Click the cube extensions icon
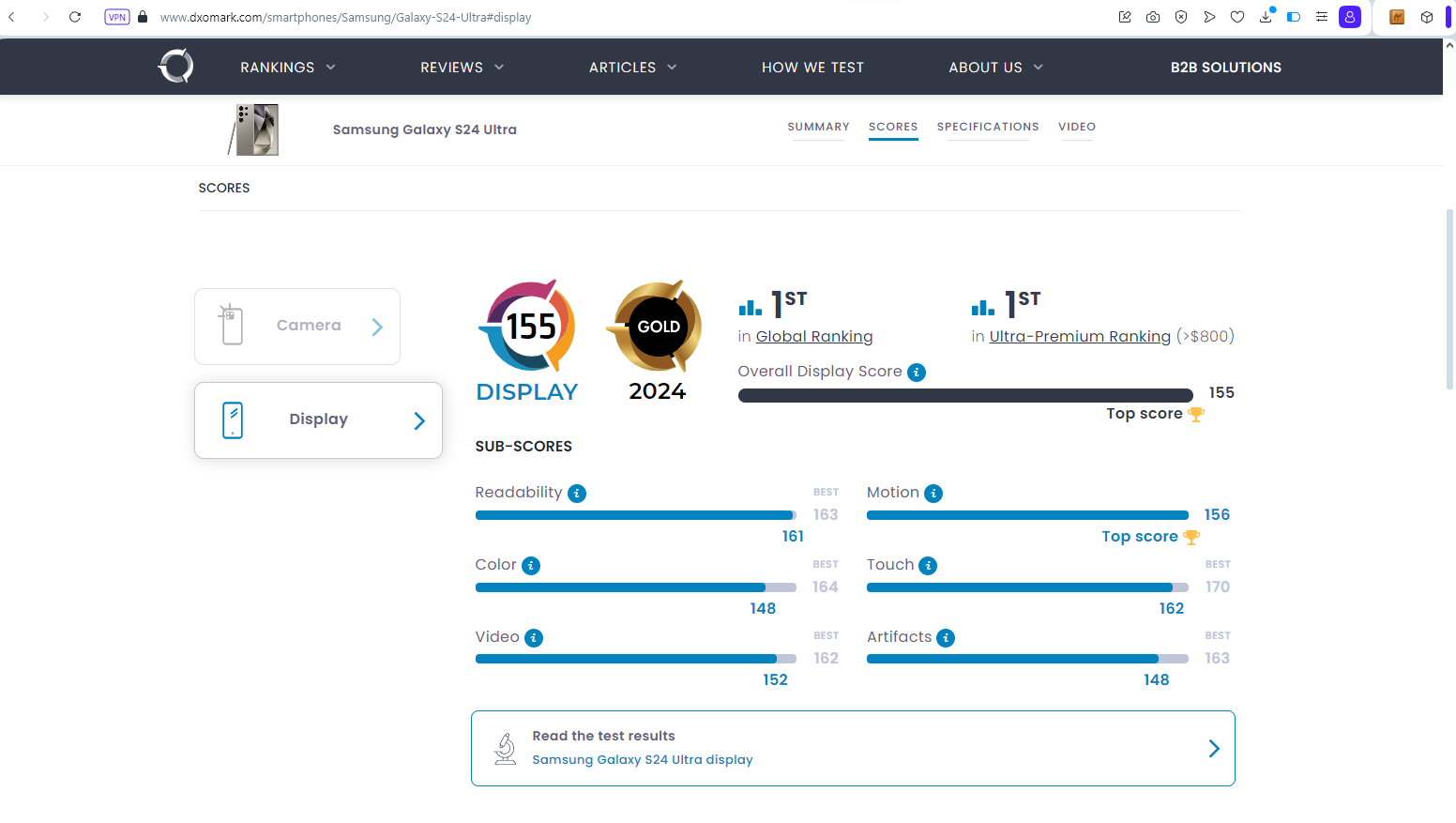 (1427, 17)
